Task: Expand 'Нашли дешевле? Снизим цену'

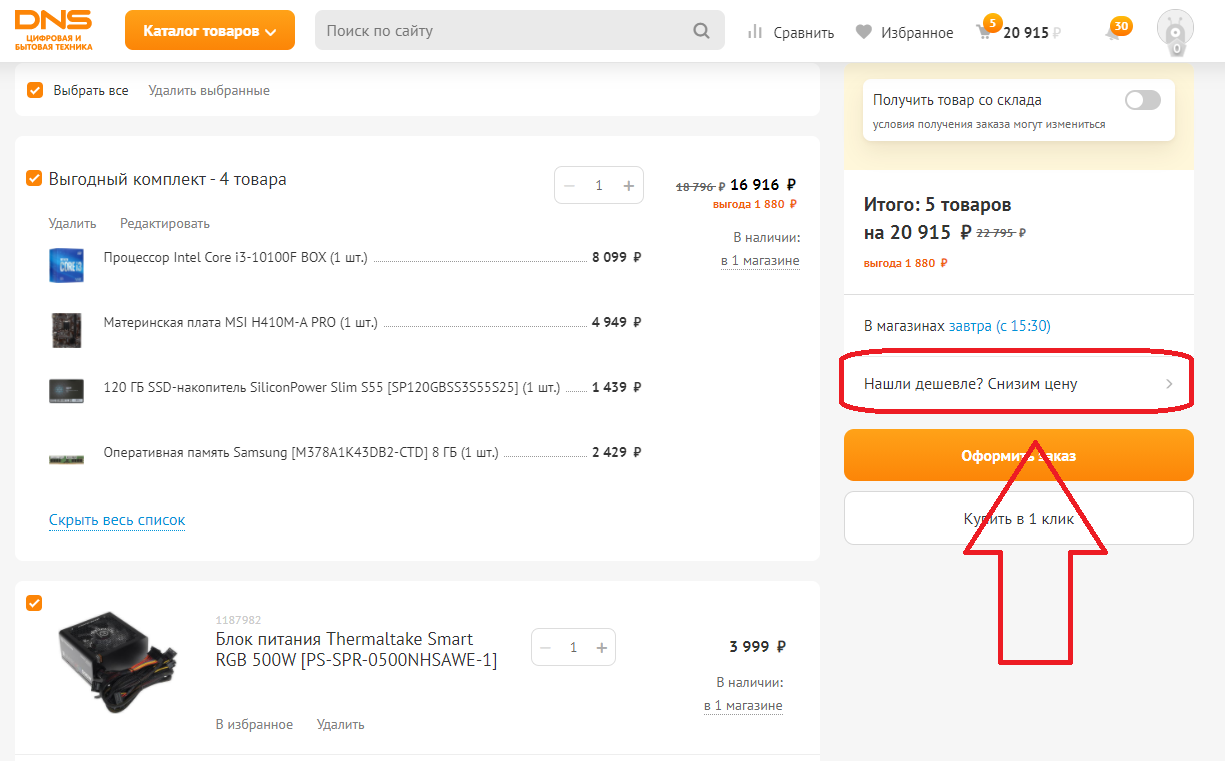Action: [1018, 384]
